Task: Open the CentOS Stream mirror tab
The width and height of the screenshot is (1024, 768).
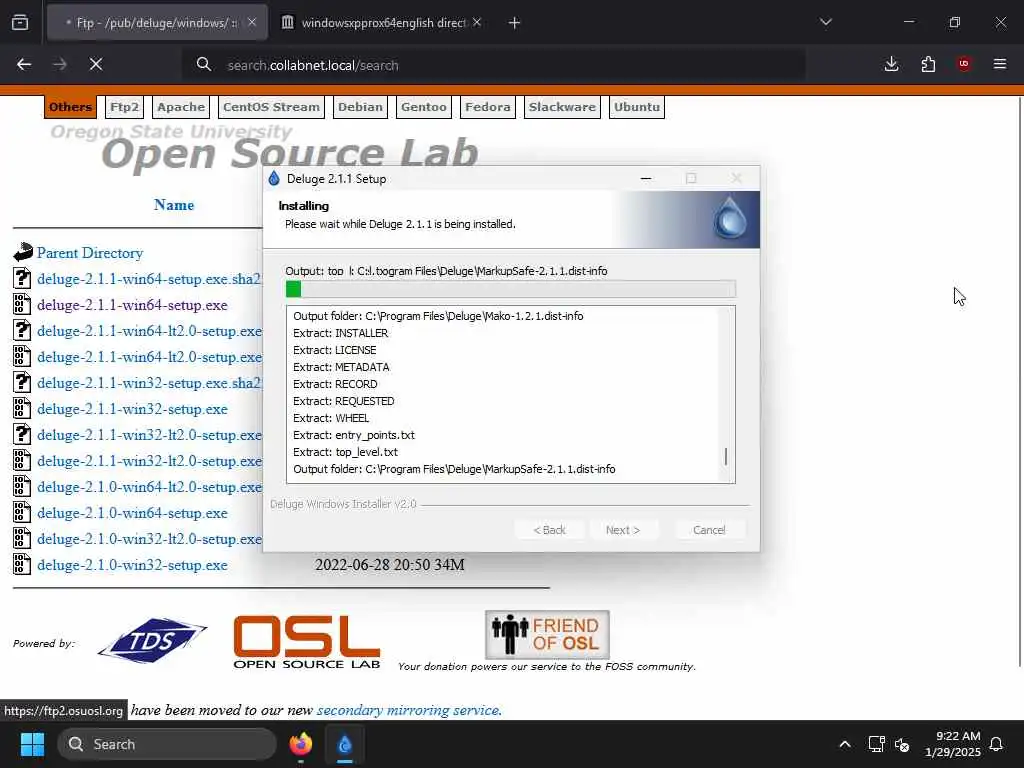Action: click(x=272, y=107)
